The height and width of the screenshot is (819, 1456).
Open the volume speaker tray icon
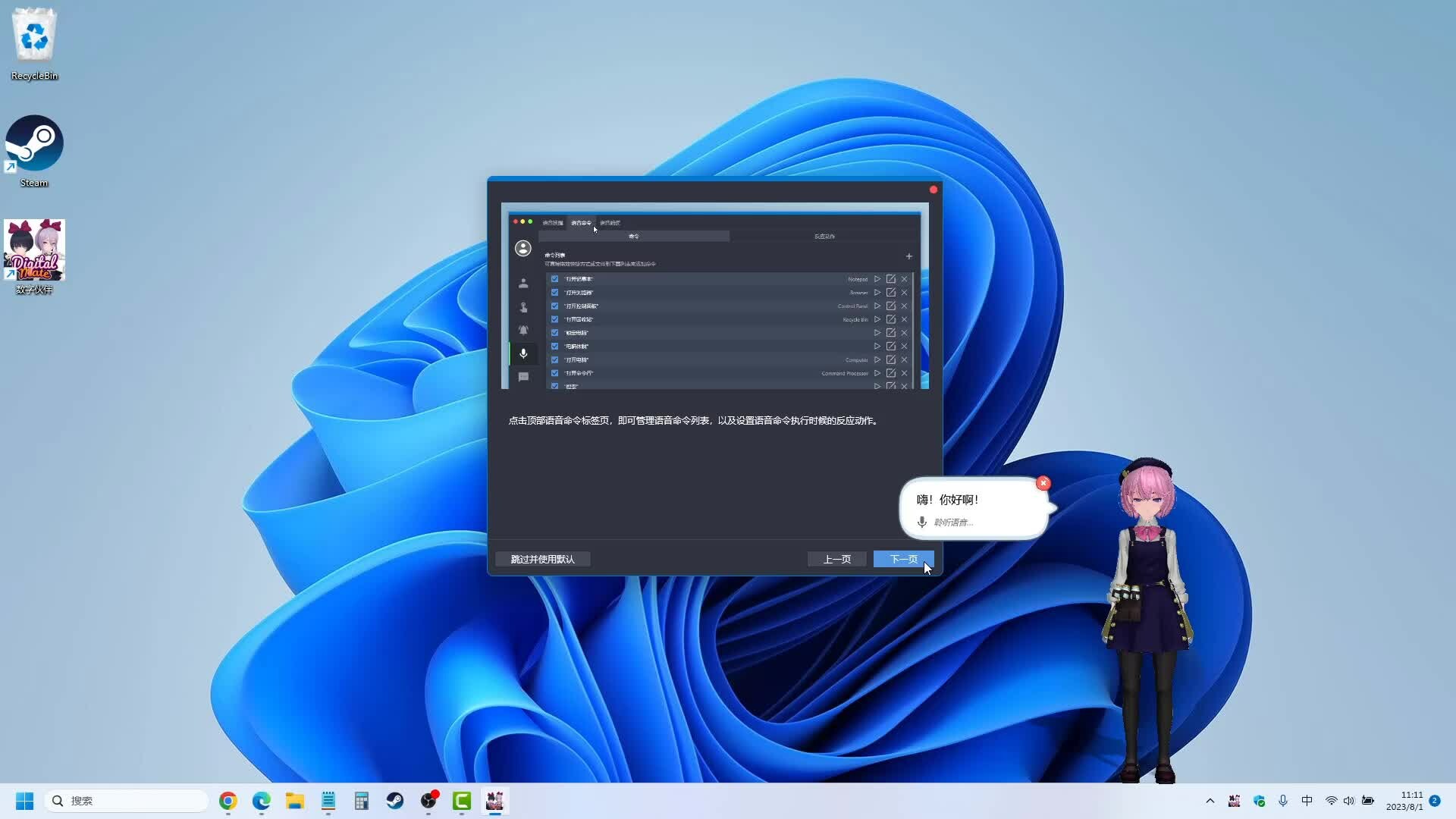[x=1349, y=801]
